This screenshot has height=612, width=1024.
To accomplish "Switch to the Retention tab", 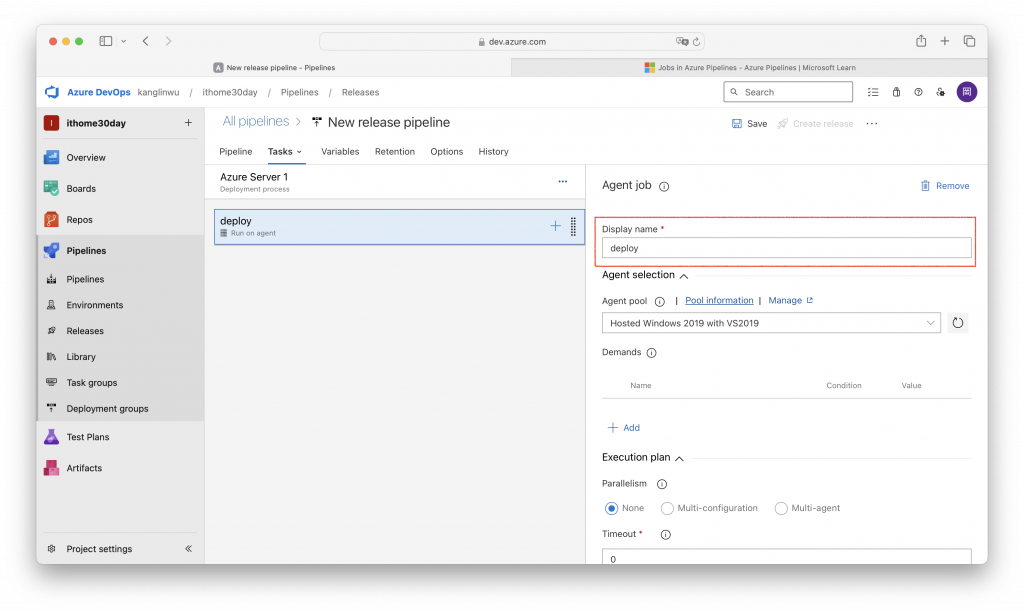I will (x=394, y=152).
